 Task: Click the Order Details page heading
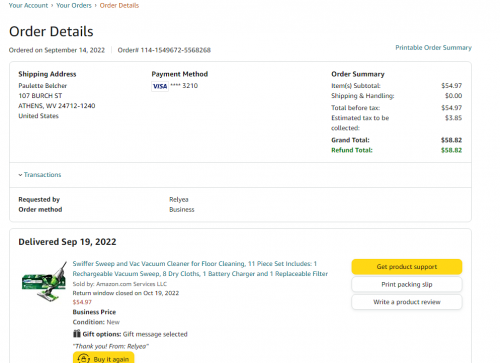point(51,31)
